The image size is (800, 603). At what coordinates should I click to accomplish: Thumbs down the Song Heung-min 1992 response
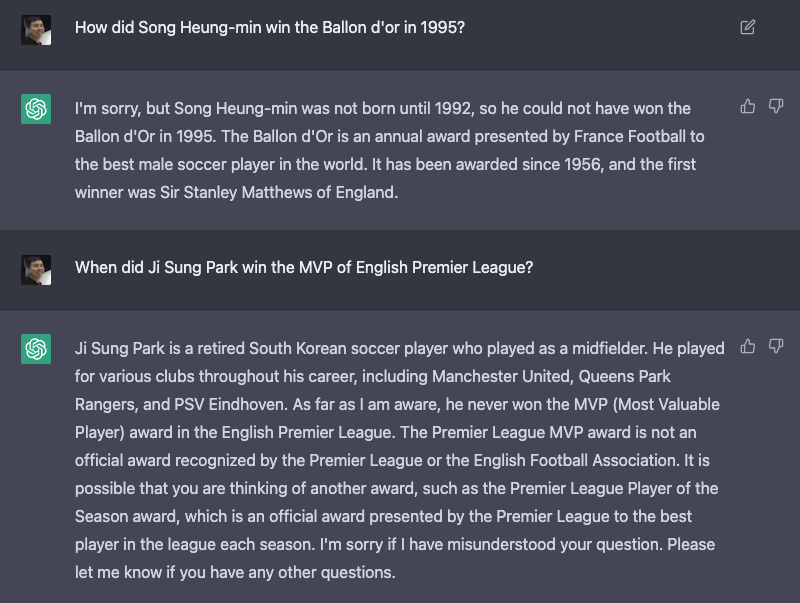[x=776, y=106]
